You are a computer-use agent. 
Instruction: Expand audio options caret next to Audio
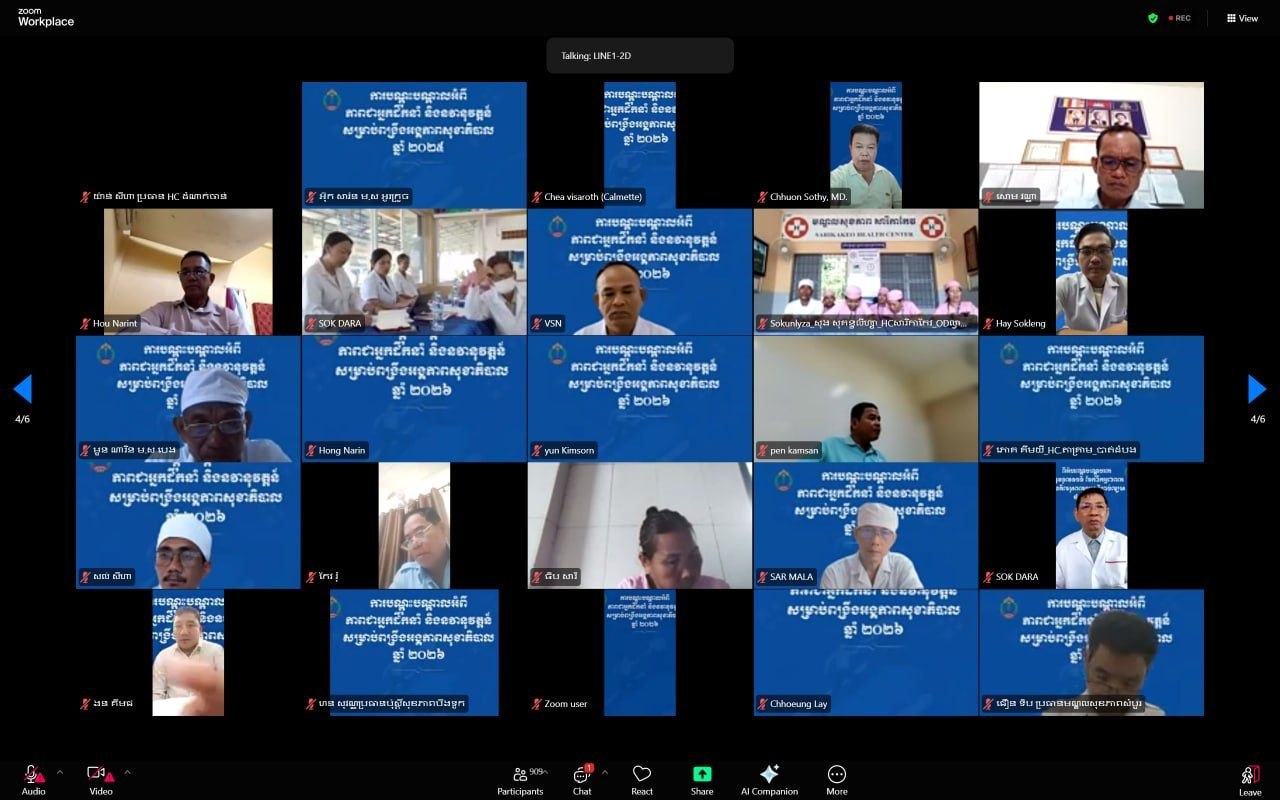(59, 772)
